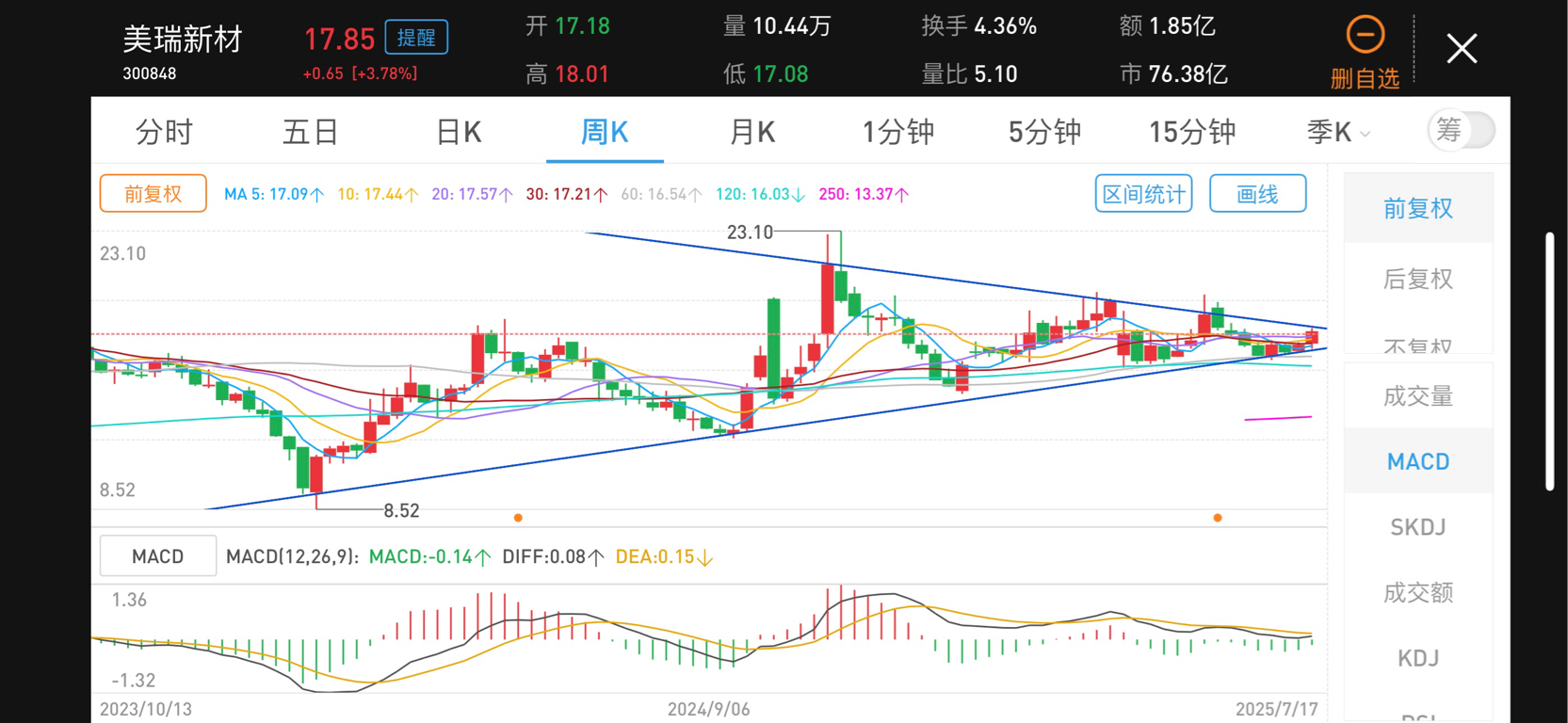Click the 2023/10/13 date label
This screenshot has width=1568, height=723.
click(x=146, y=709)
